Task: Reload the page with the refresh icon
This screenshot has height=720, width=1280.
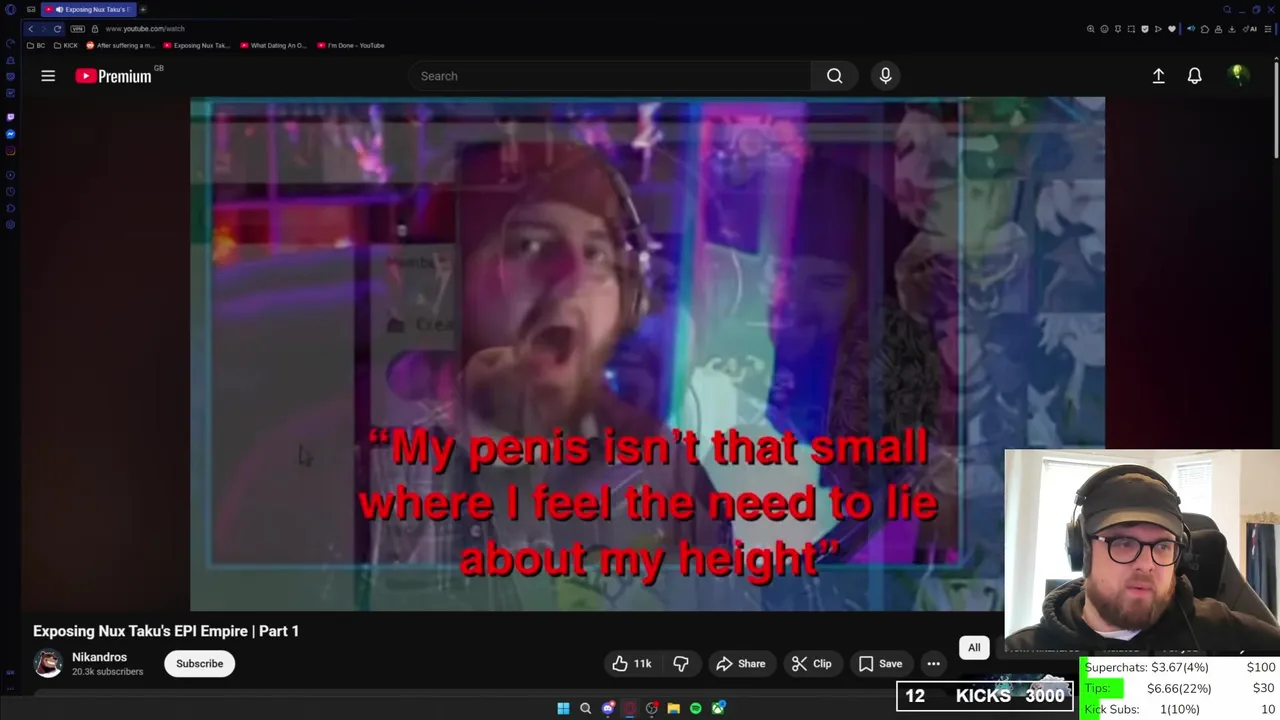Action: tap(57, 29)
